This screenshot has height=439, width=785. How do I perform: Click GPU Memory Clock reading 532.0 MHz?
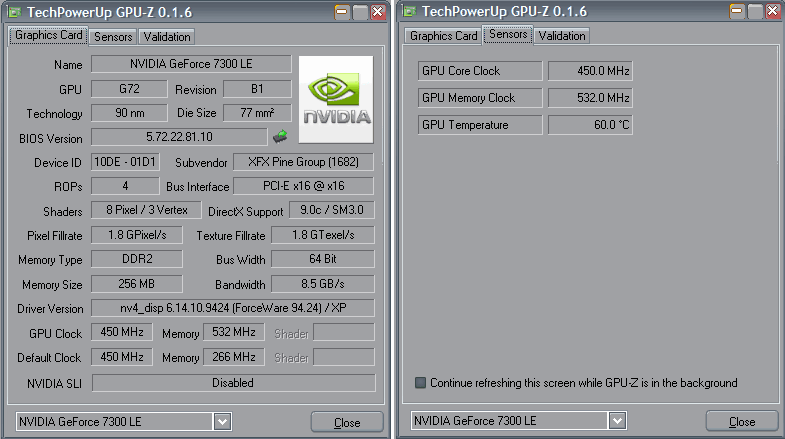tap(590, 98)
